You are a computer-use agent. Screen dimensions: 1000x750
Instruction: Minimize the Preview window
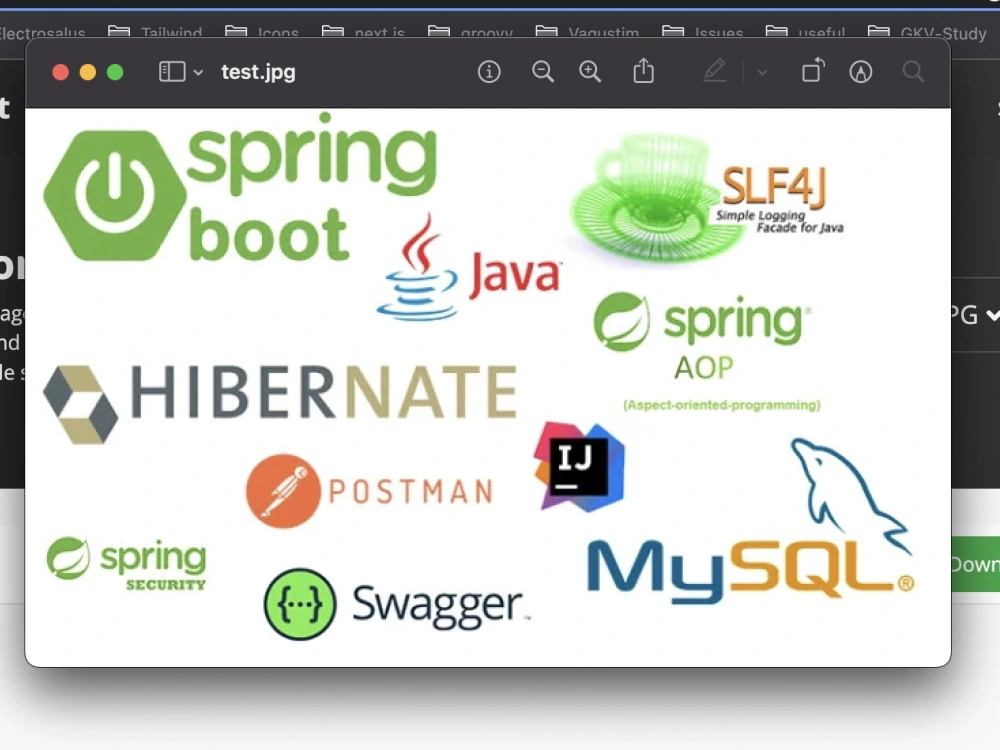87,71
